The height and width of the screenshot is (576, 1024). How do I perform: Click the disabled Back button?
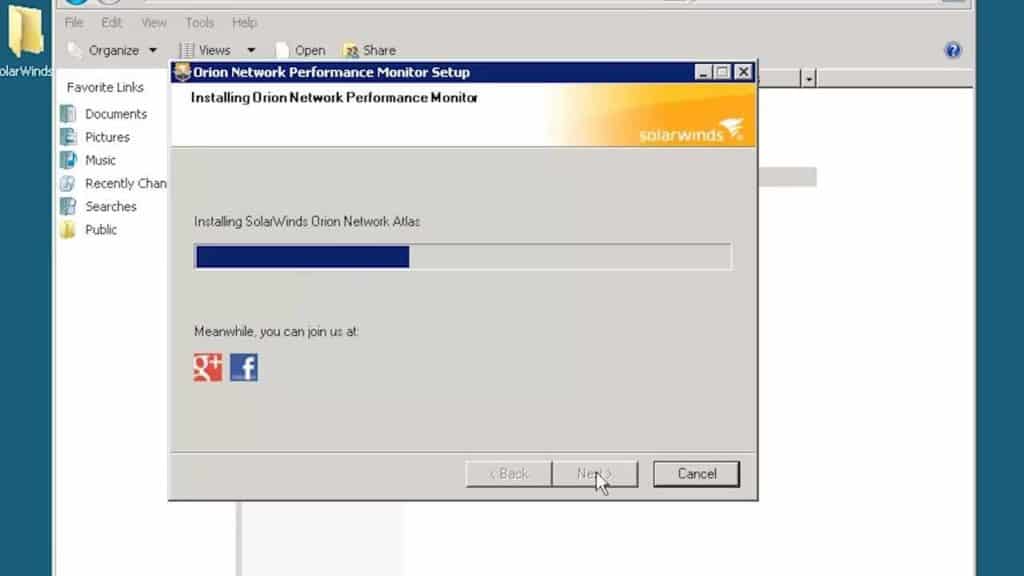click(x=509, y=474)
